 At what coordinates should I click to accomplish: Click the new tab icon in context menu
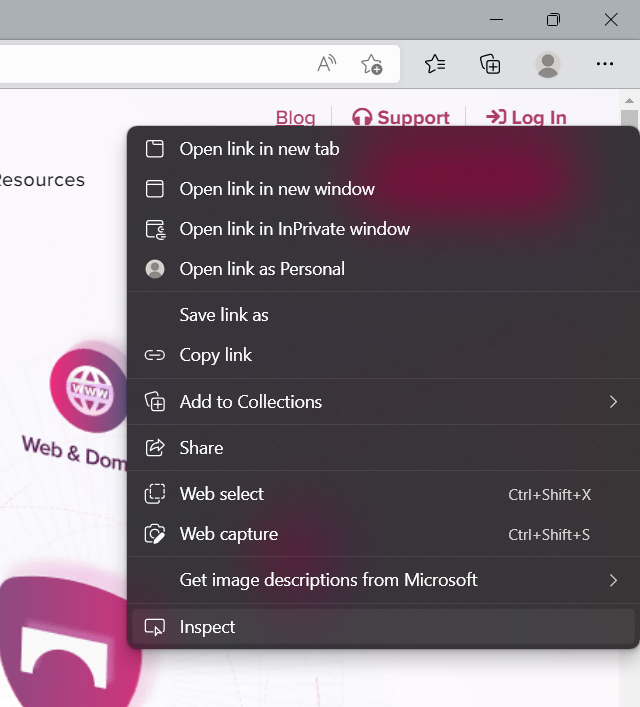coord(155,149)
